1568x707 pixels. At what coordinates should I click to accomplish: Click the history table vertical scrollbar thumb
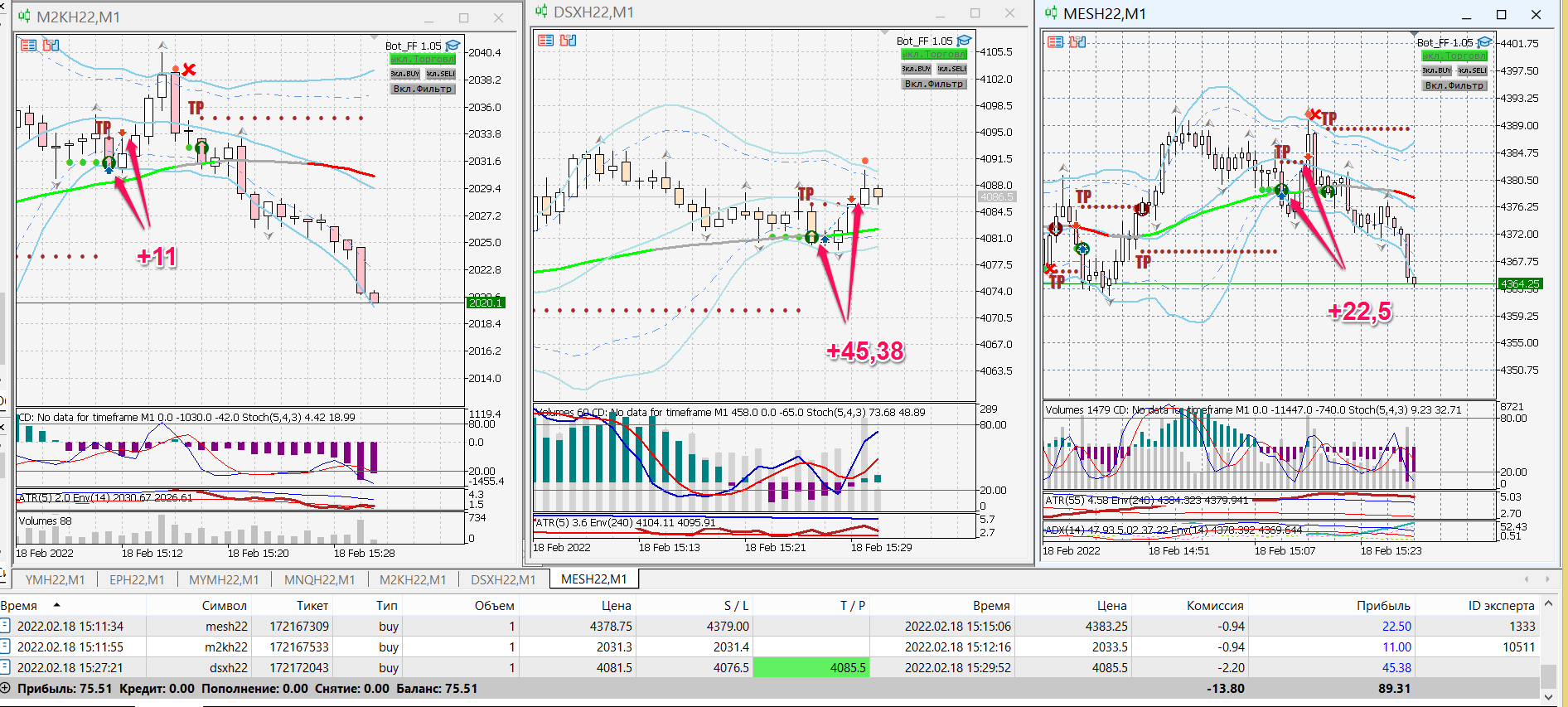[1547, 676]
